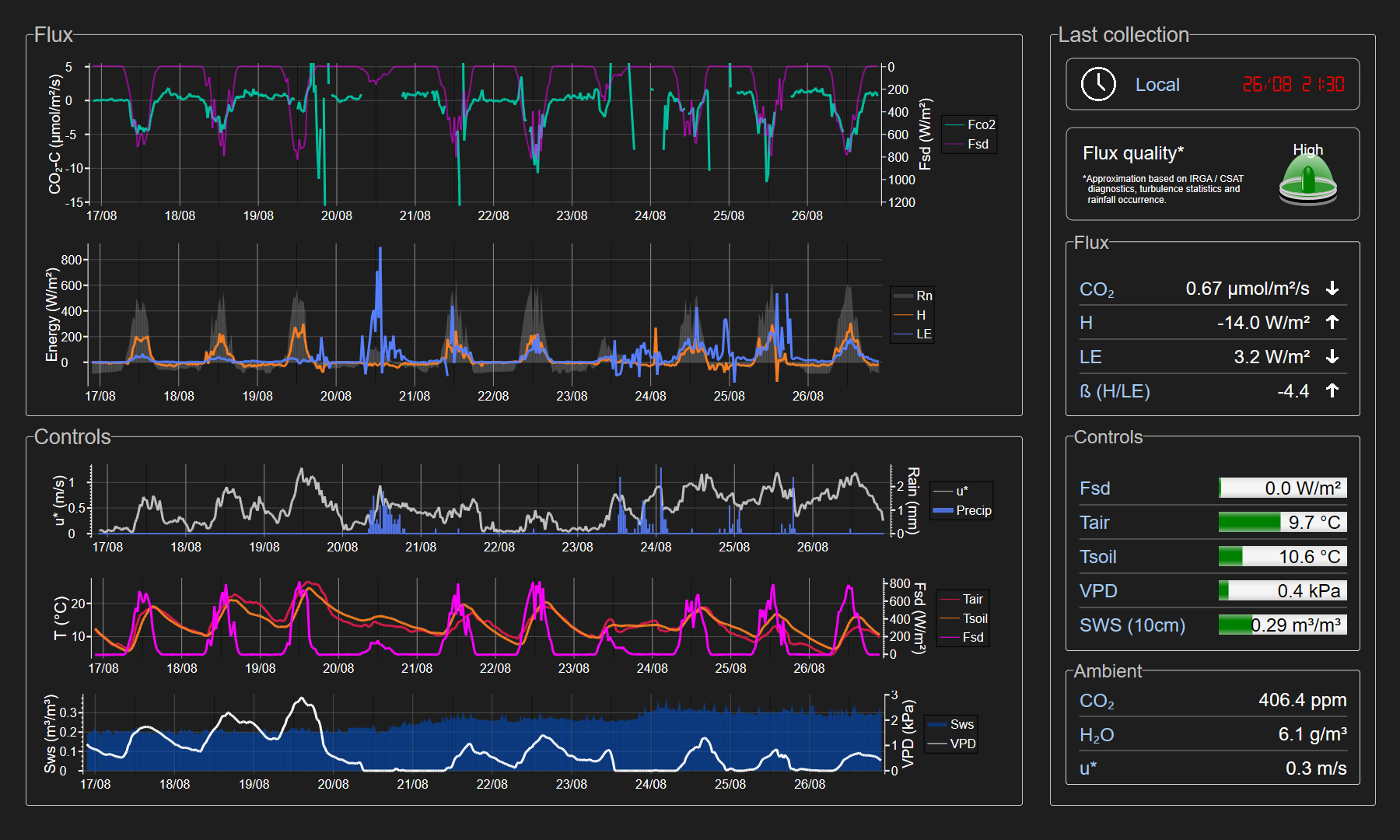Click the Tair green level bar
The width and height of the screenshot is (1400, 840).
coord(1282,522)
